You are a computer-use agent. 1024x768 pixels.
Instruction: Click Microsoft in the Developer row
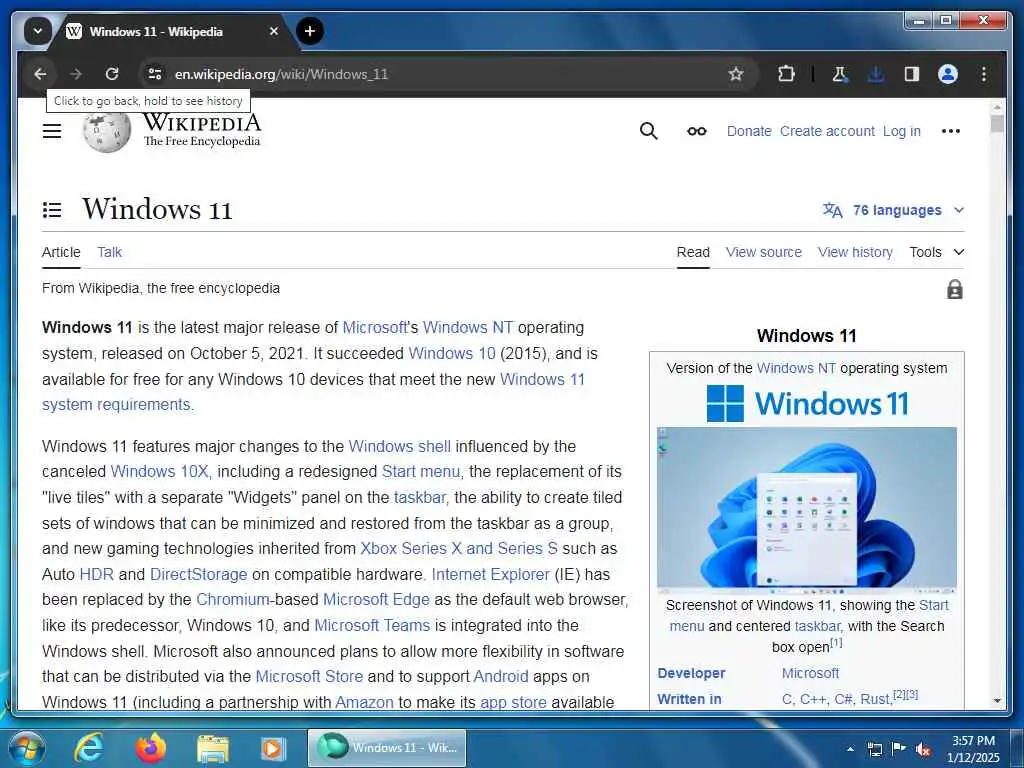click(810, 673)
